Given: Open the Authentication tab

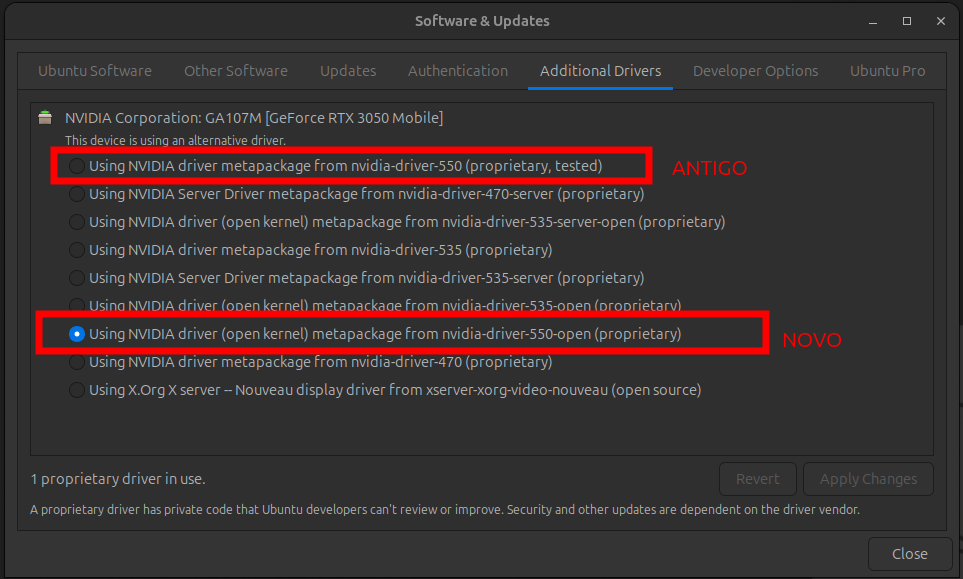Looking at the screenshot, I should pos(458,71).
